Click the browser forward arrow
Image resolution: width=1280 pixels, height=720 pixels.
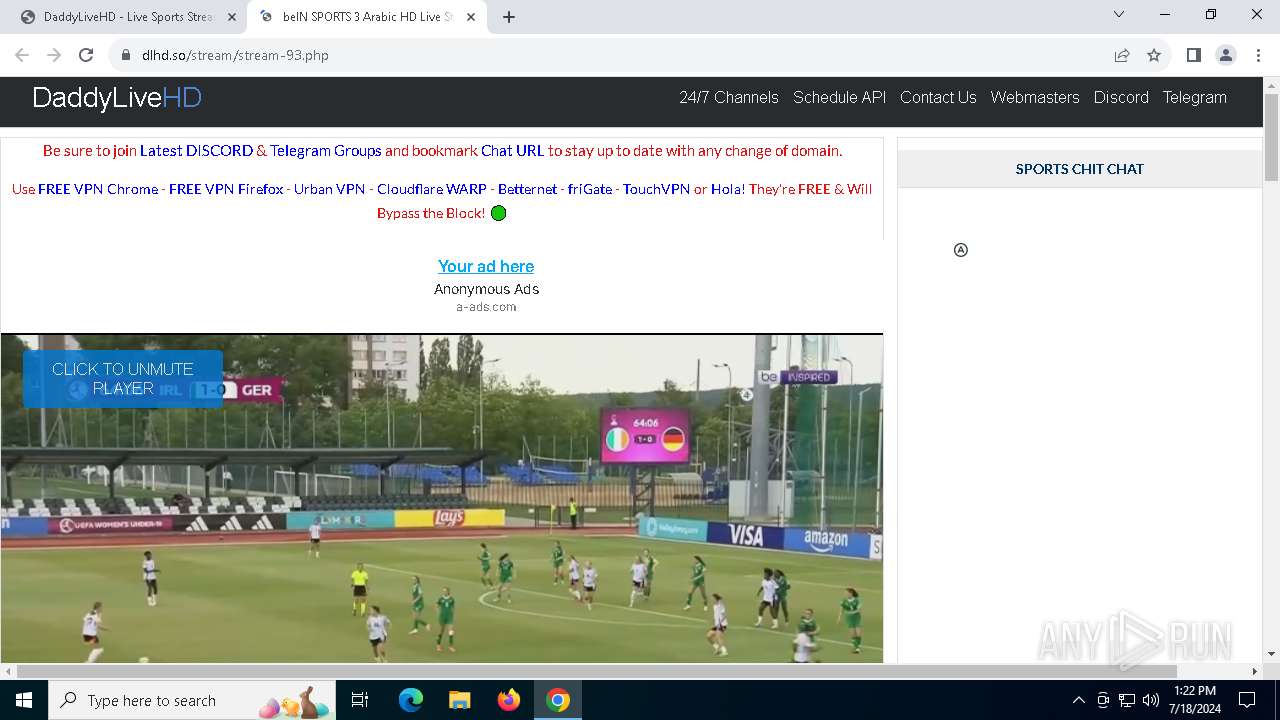tap(54, 55)
